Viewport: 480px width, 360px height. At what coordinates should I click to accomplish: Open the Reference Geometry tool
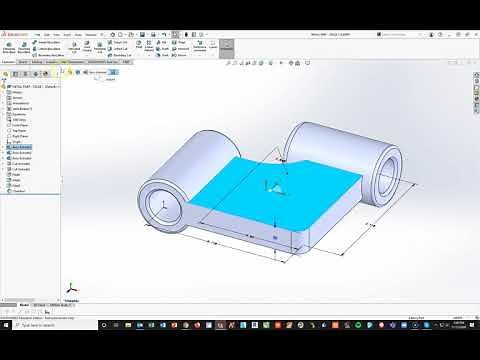point(200,46)
